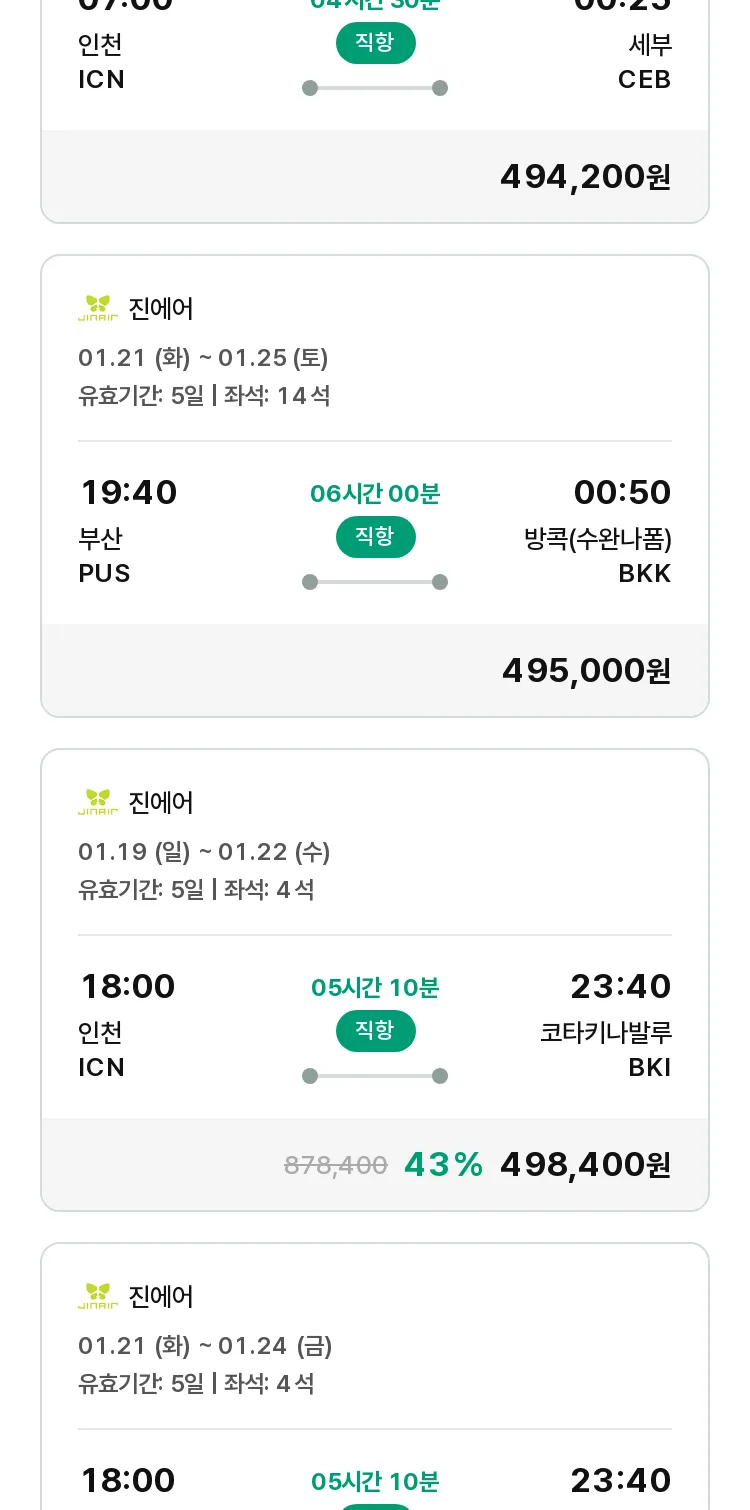Screen dimensions: 750x1510
Task: Select the discounted 498,400원 fare
Action: 586,1165
